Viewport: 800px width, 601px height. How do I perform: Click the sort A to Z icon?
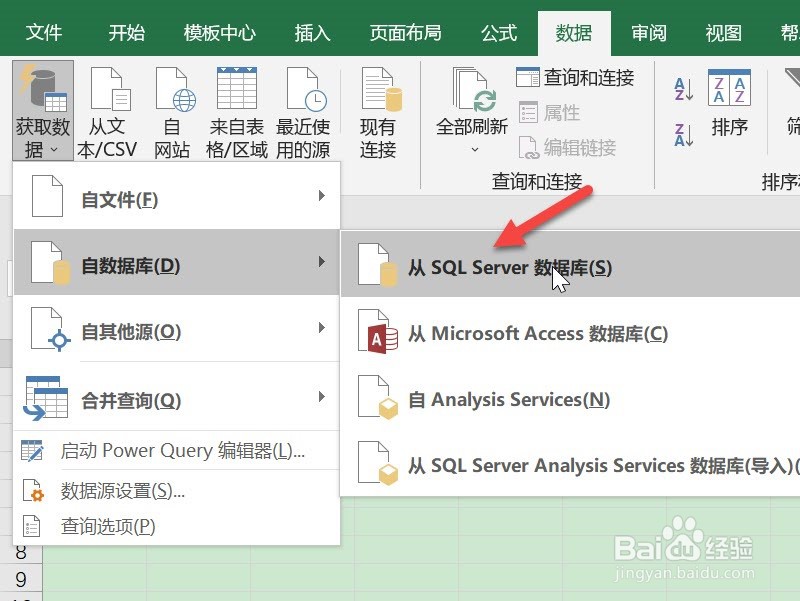(x=684, y=89)
